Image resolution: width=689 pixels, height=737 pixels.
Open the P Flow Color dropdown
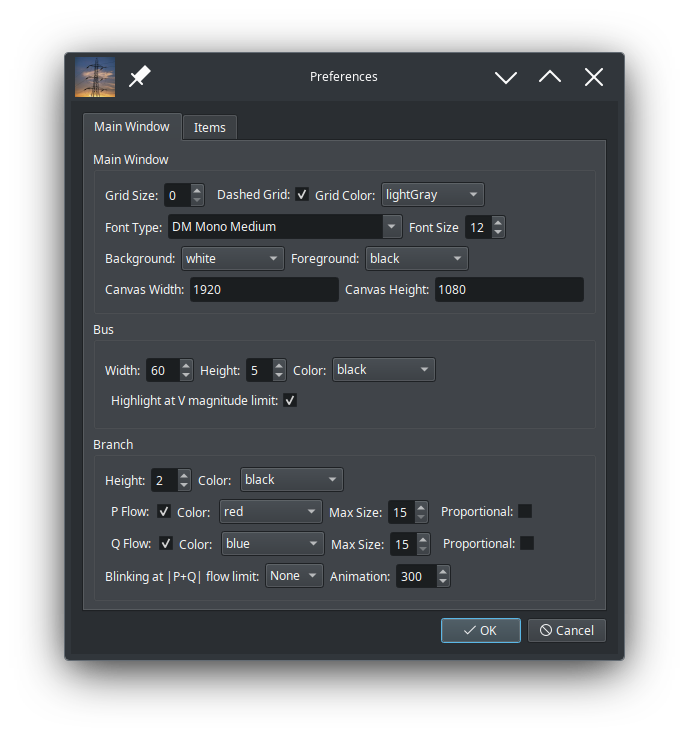tap(271, 512)
